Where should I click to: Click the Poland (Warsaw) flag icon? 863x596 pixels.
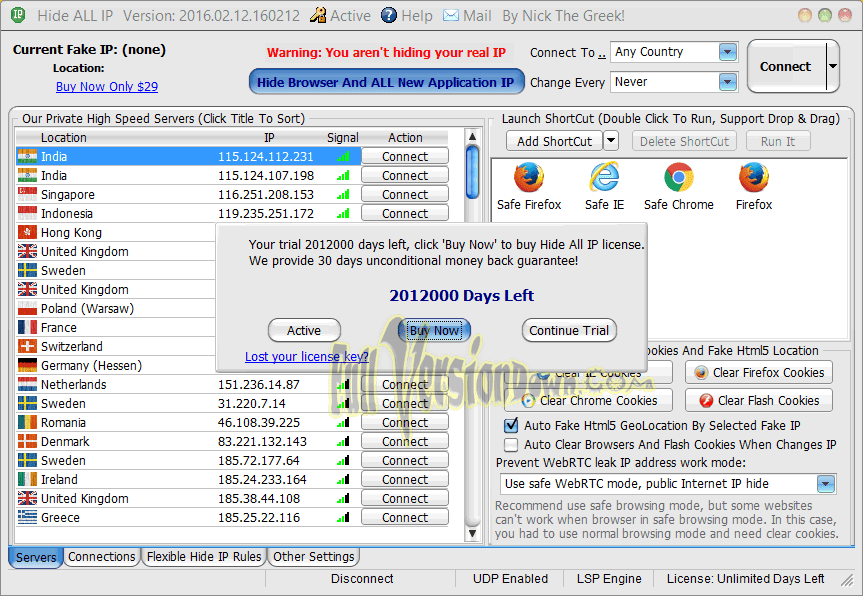coord(27,308)
